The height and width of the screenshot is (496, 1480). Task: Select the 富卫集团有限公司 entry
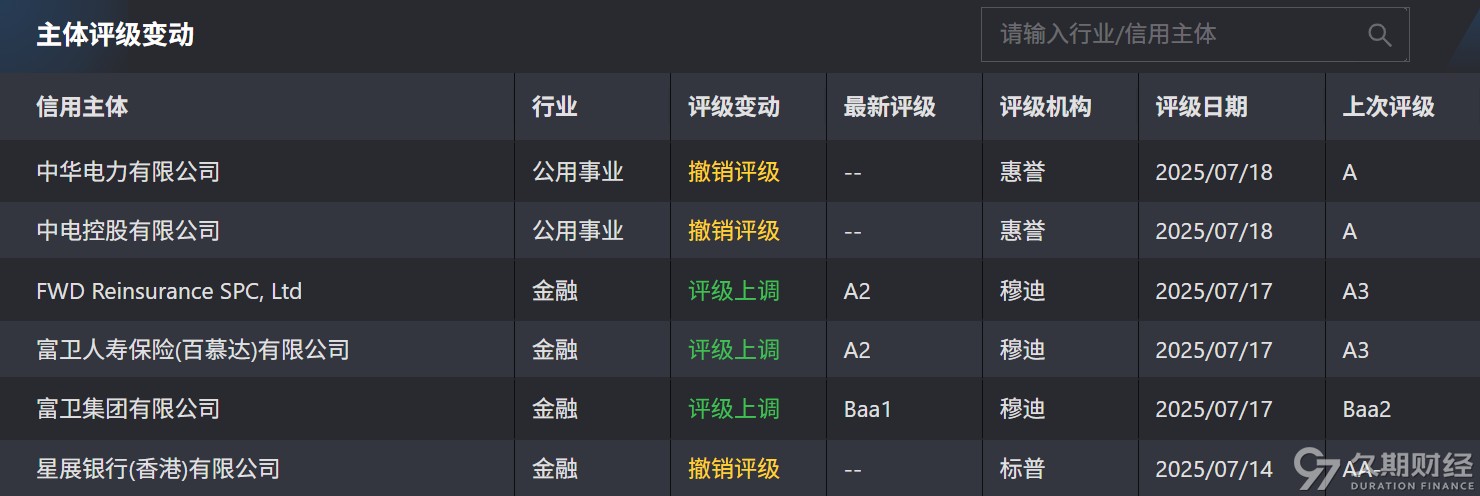click(128, 409)
